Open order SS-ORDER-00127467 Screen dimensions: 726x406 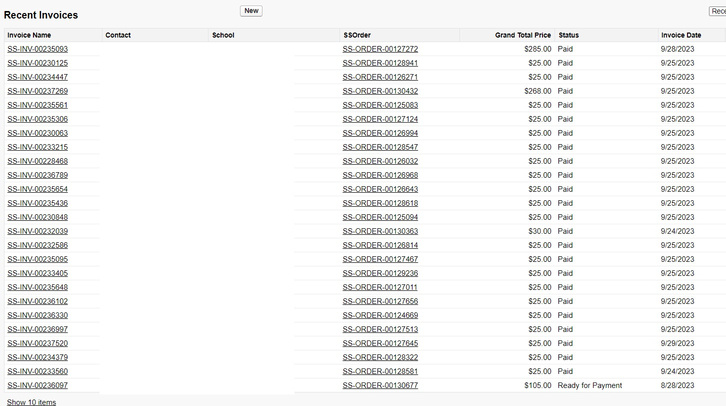point(380,259)
